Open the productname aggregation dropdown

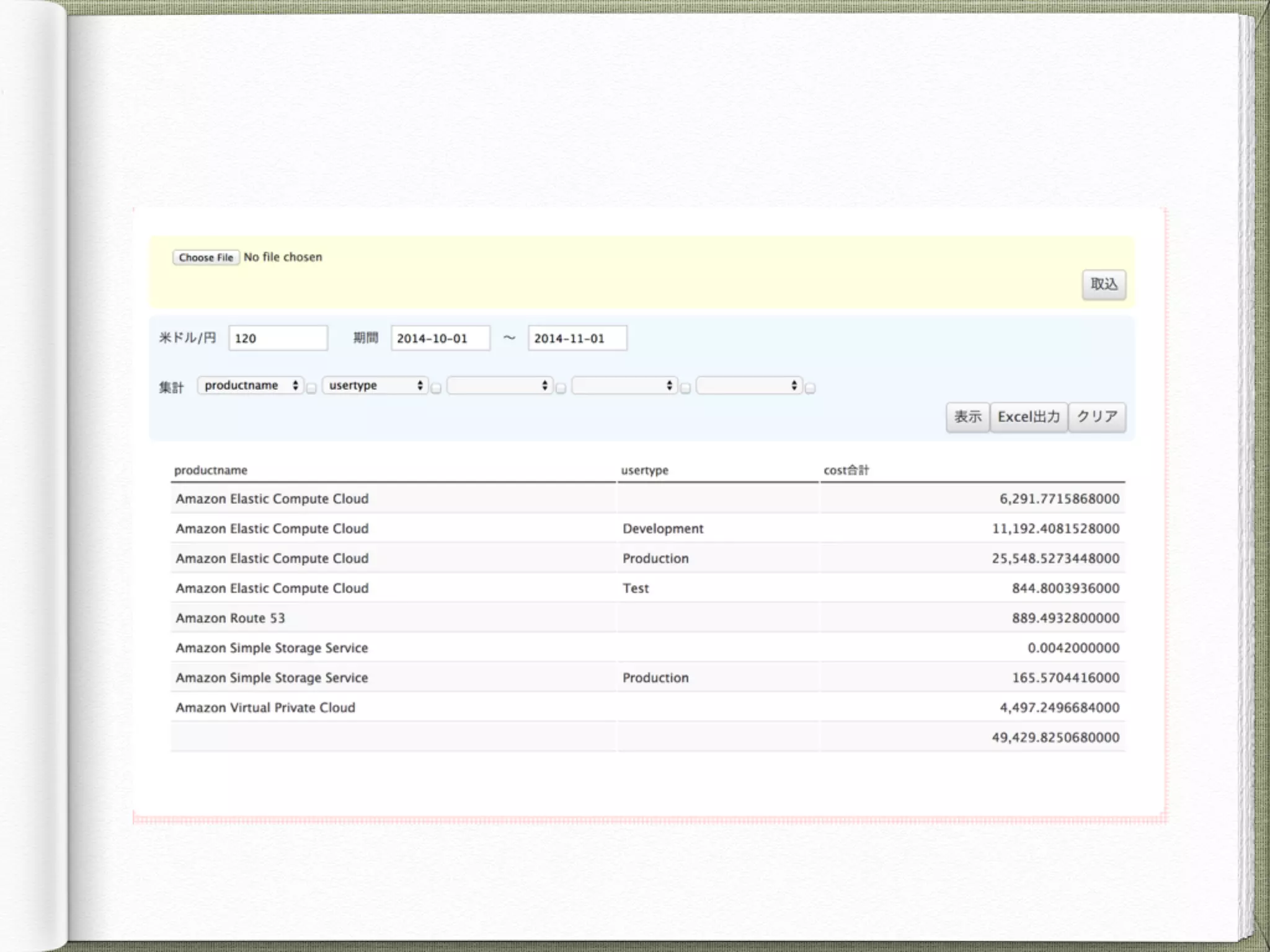point(251,386)
